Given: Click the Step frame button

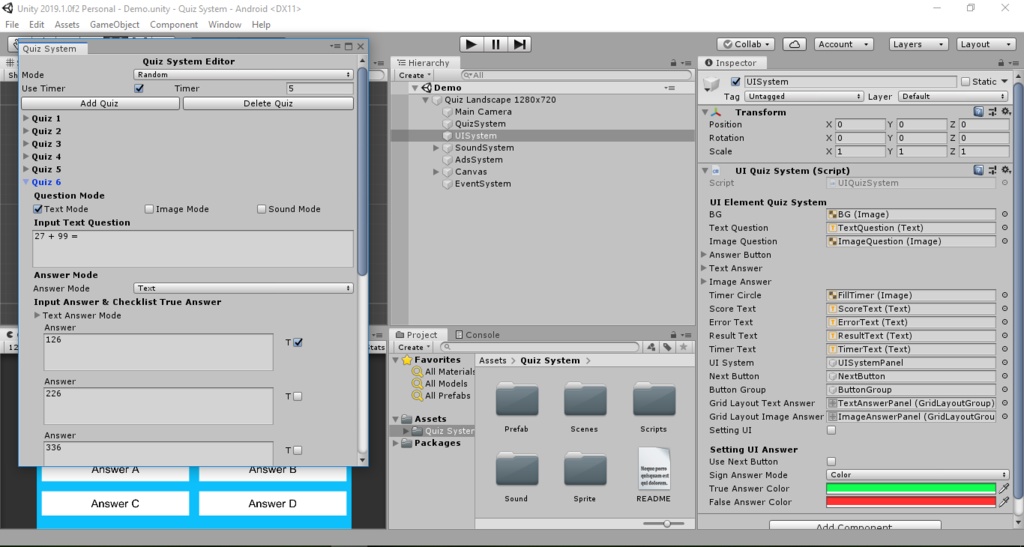Looking at the screenshot, I should coord(520,44).
